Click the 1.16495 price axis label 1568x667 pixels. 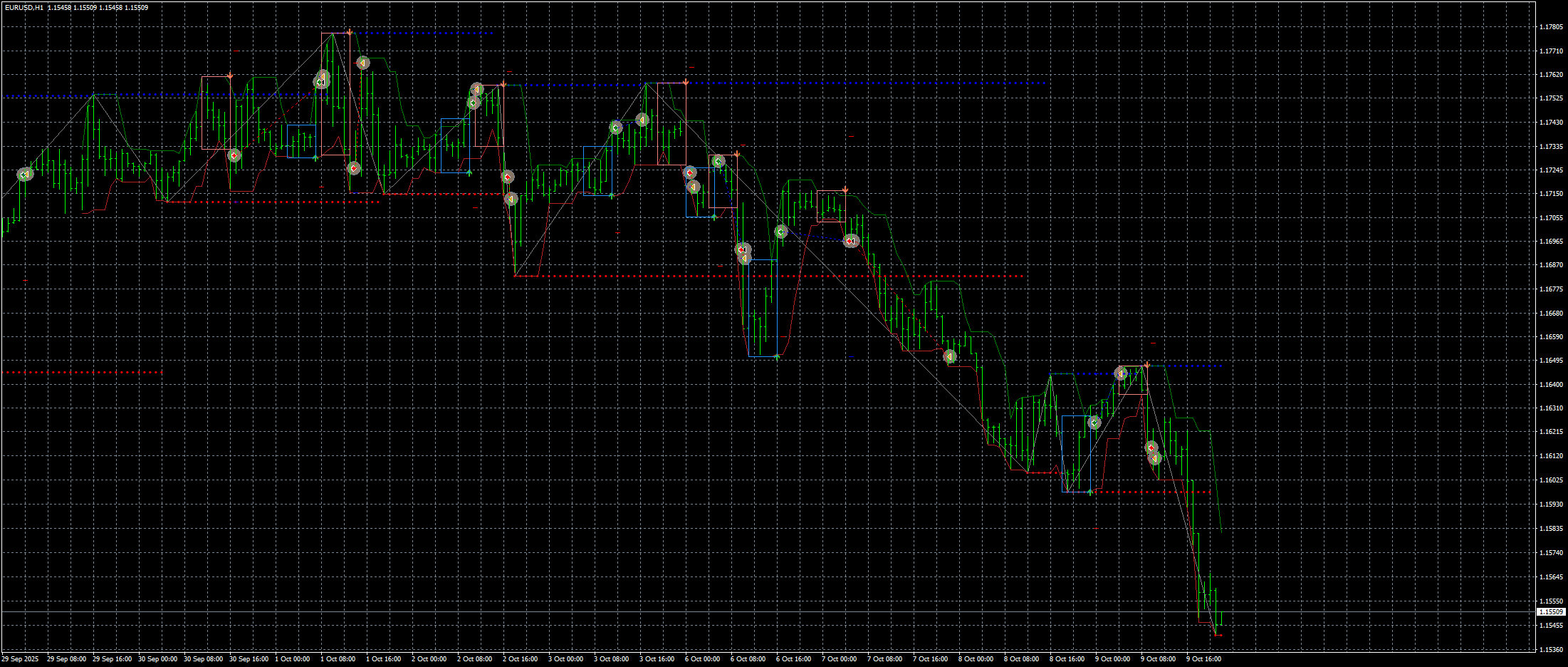(x=1550, y=361)
